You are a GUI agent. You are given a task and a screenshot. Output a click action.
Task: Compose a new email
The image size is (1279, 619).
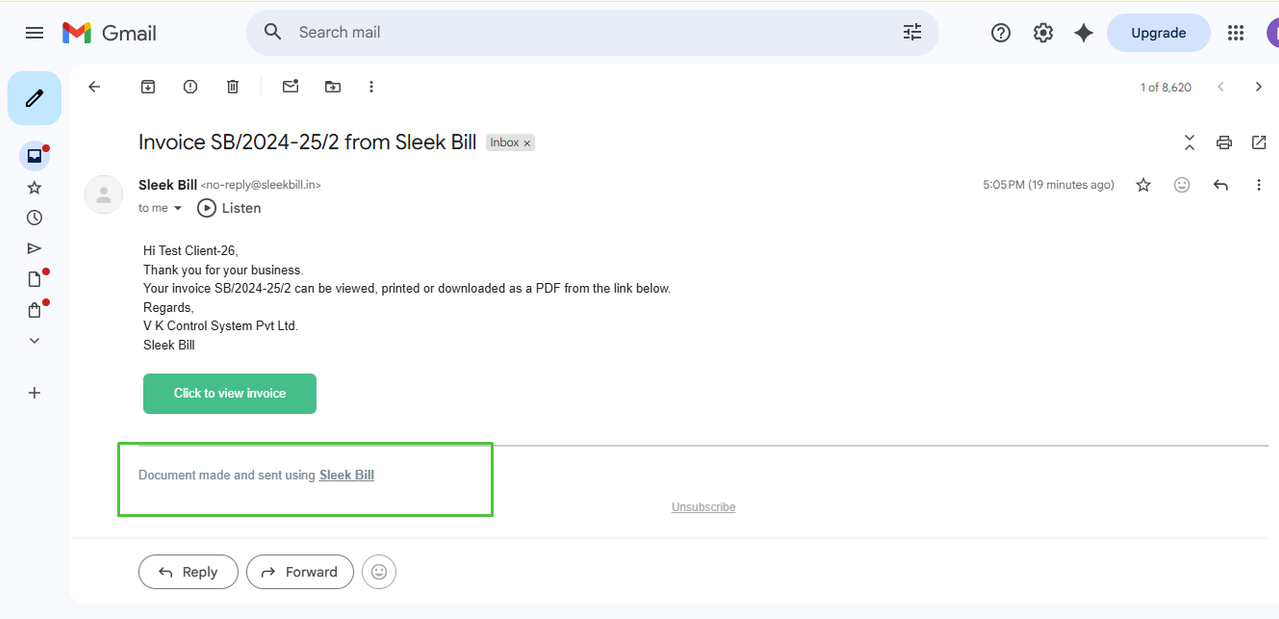pyautogui.click(x=34, y=98)
